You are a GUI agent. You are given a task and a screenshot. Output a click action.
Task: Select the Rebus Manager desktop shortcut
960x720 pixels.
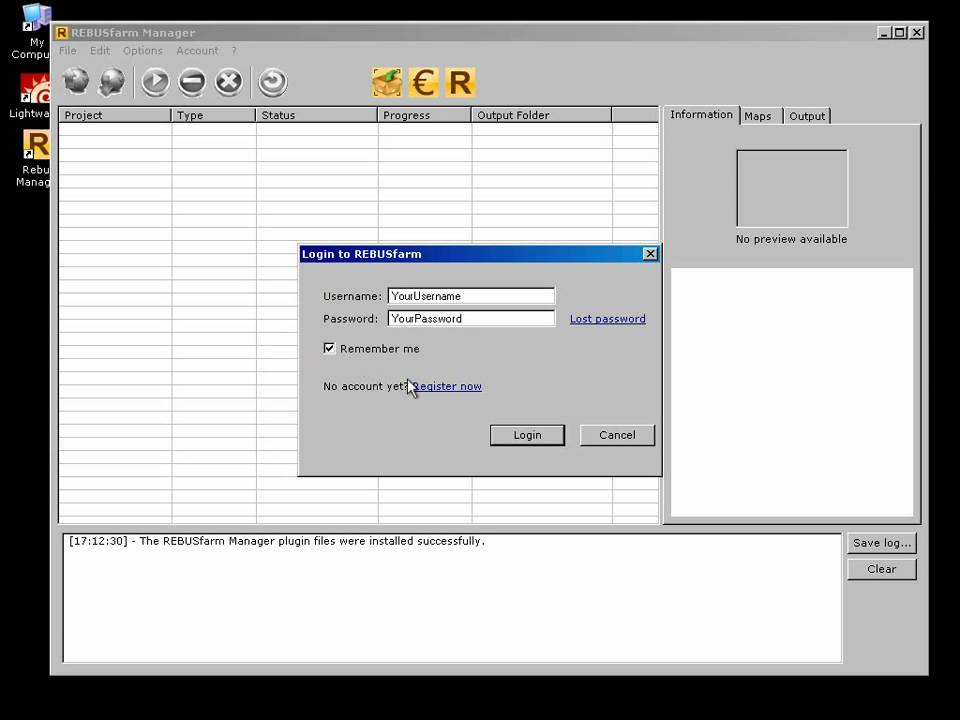34,158
